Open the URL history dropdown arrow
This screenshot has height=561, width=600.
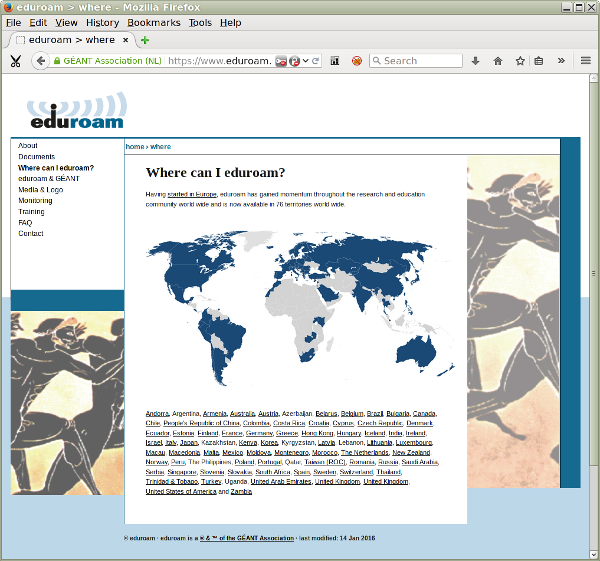305,61
